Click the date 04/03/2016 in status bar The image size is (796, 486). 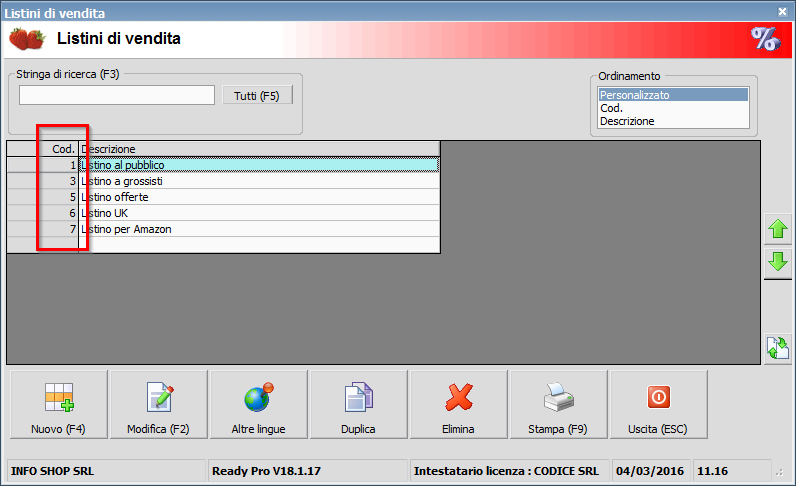point(650,471)
